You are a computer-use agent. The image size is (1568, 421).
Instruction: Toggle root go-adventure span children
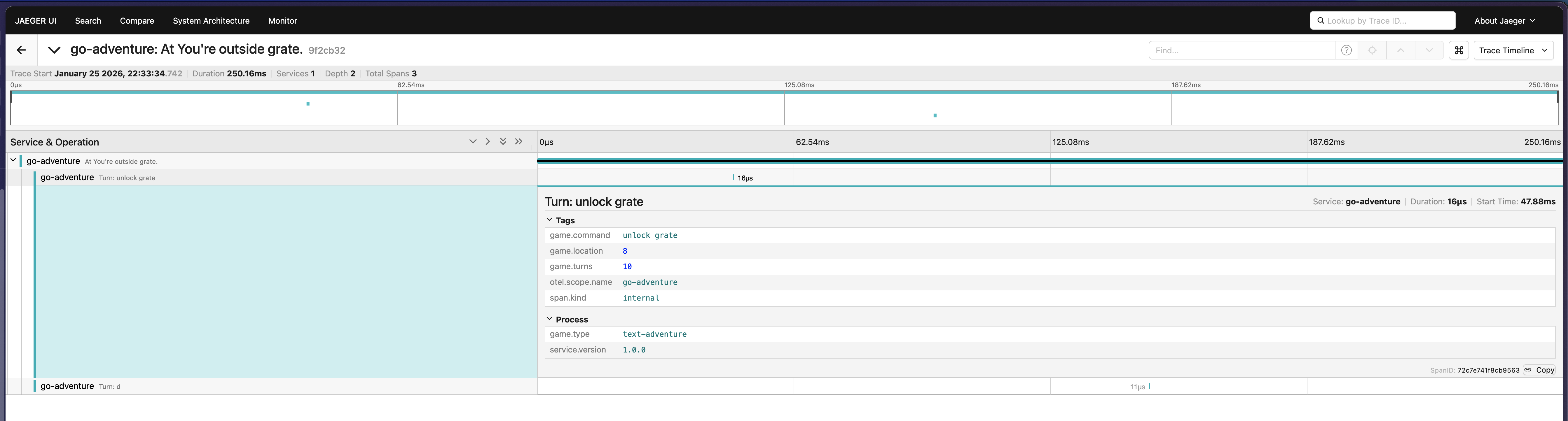click(x=13, y=161)
